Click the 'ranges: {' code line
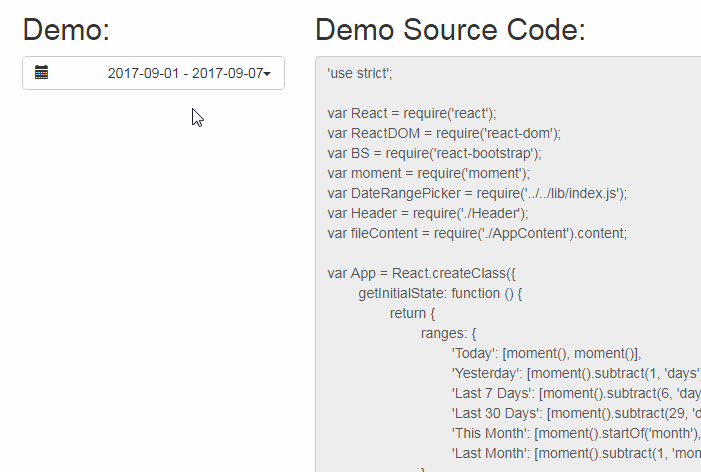This screenshot has width=701, height=472. pos(448,333)
